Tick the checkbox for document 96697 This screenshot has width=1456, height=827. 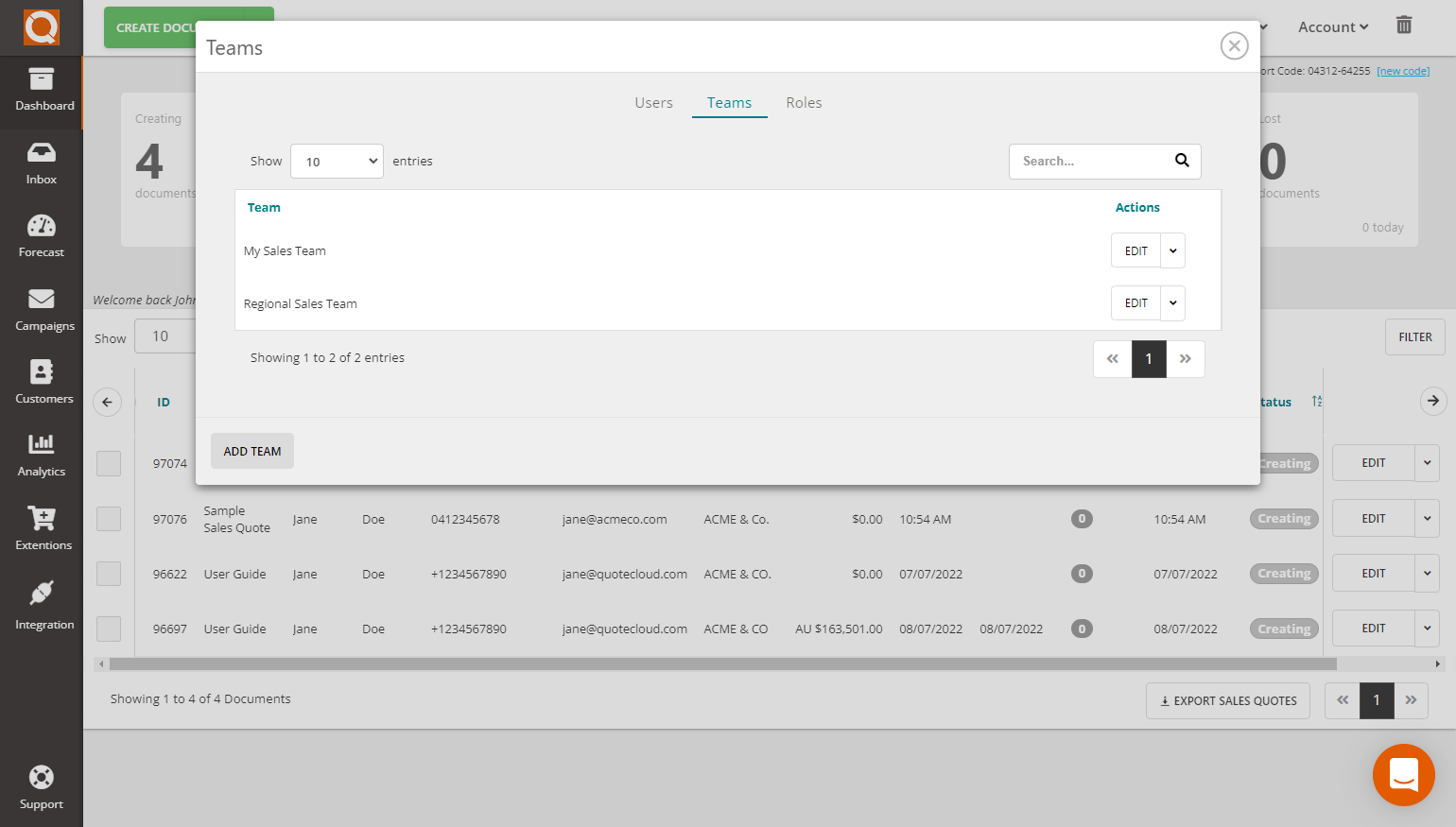(x=108, y=628)
